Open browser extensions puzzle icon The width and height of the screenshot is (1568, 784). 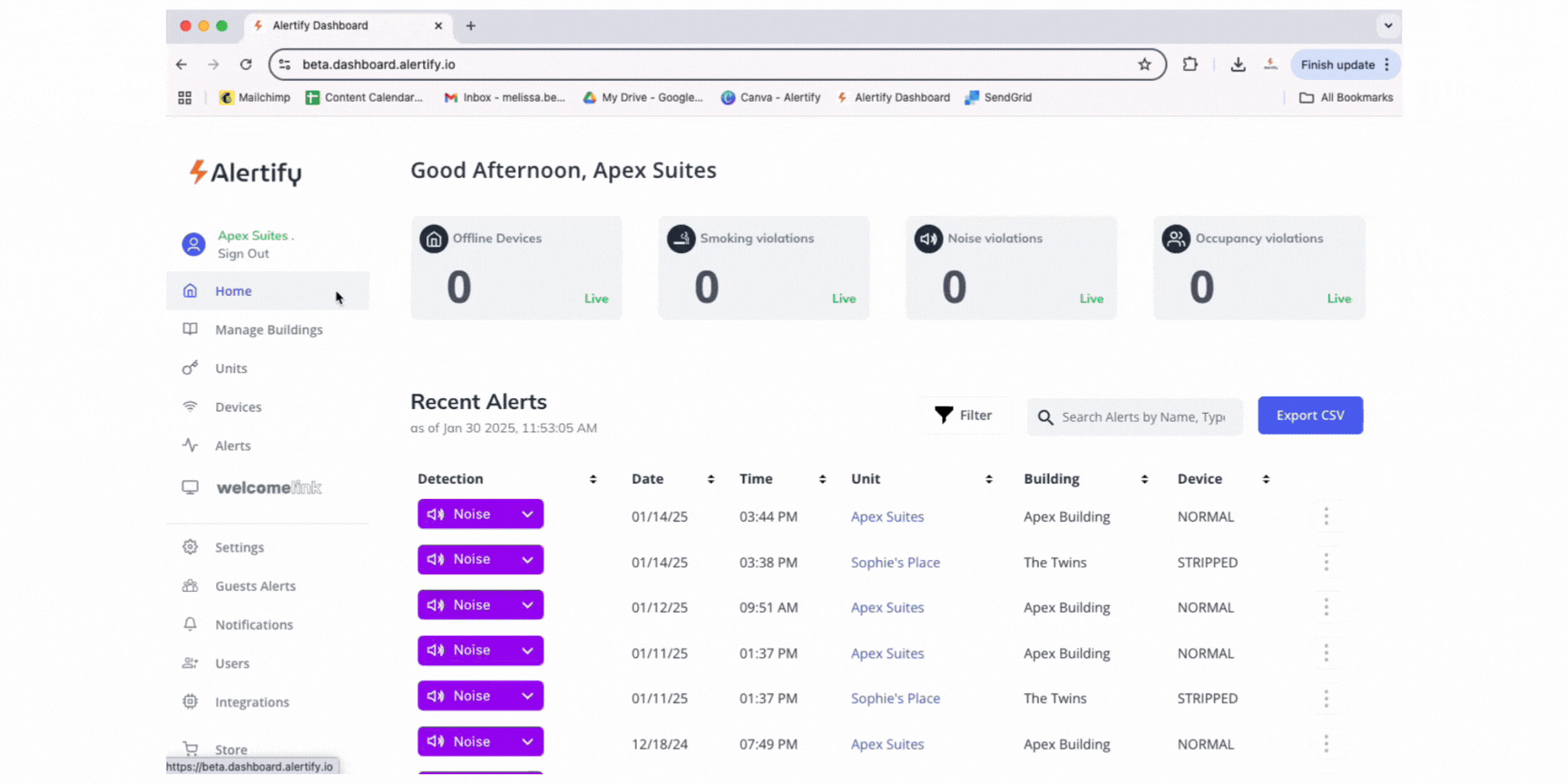coord(1190,64)
